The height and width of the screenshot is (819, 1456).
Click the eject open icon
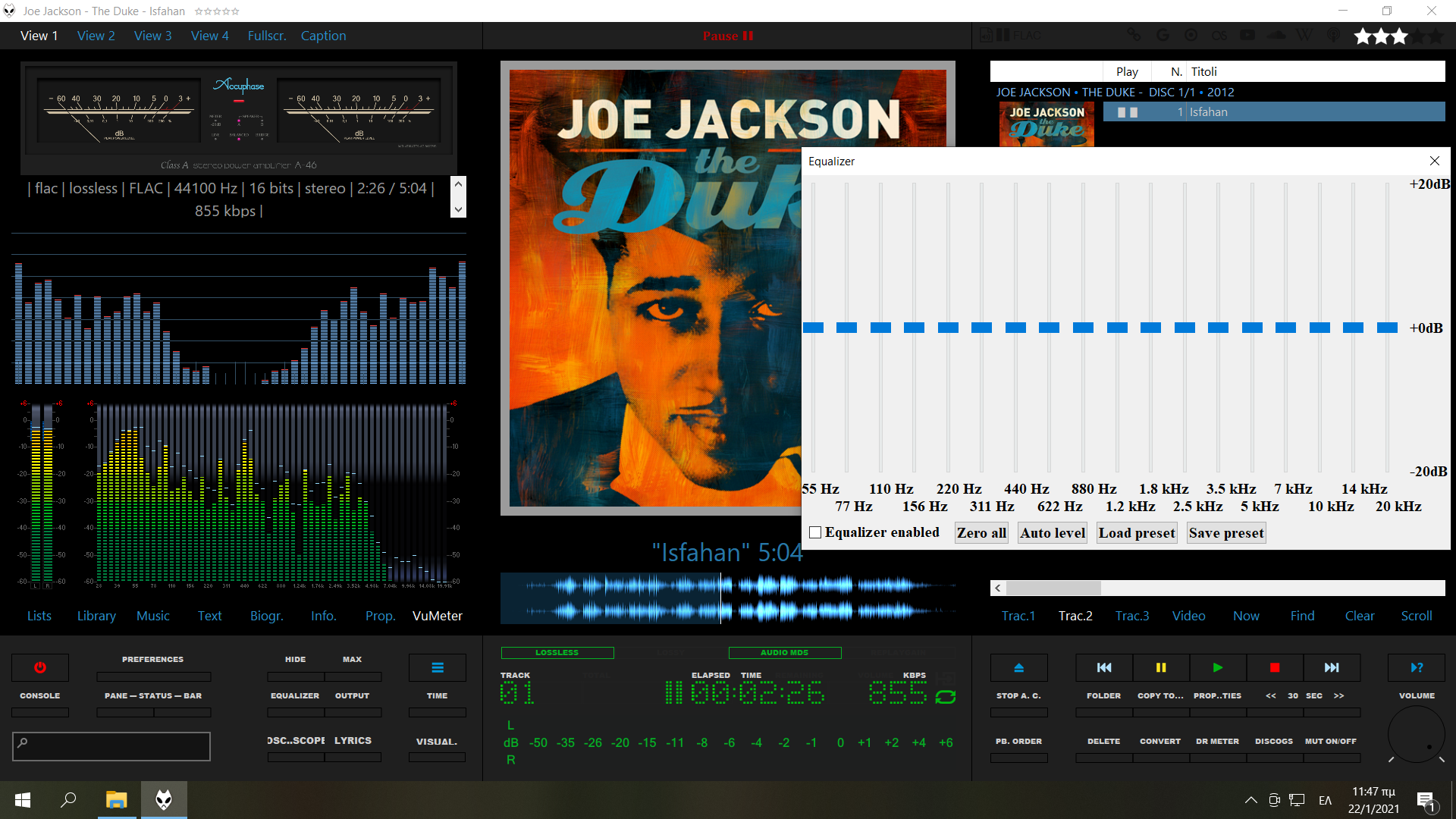click(1018, 667)
